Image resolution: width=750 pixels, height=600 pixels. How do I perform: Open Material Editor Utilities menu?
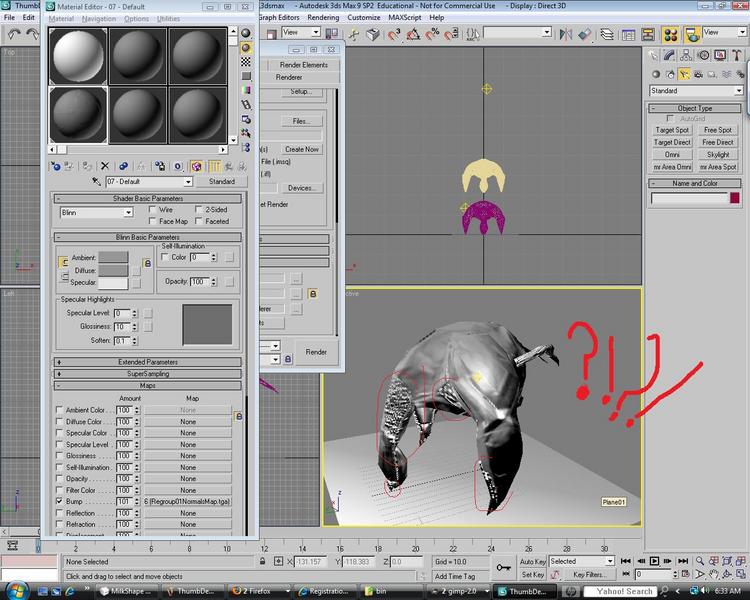pos(168,19)
